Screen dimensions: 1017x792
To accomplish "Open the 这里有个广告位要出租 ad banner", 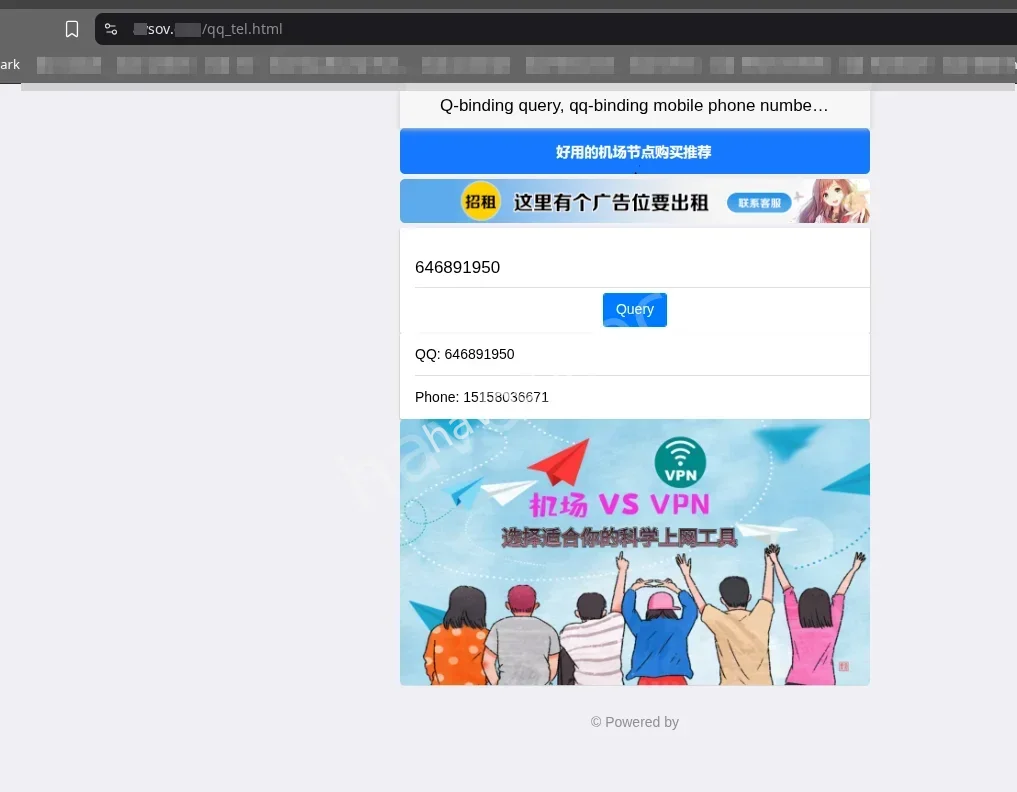I will coord(610,202).
